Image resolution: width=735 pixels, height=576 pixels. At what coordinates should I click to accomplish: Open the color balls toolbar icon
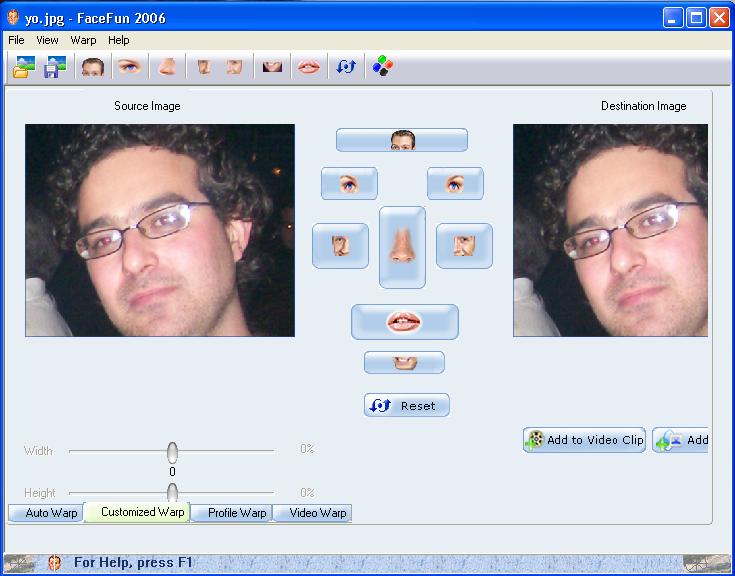click(383, 66)
